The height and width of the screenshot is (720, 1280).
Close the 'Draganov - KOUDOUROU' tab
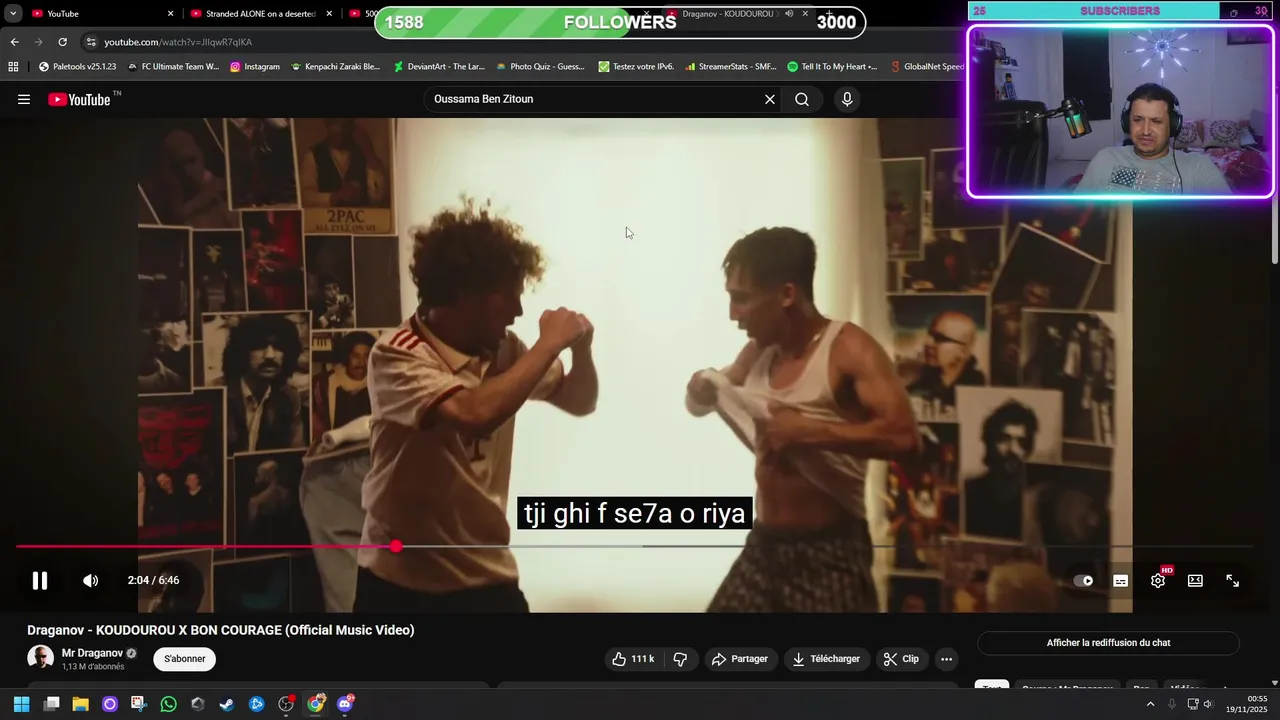[805, 14]
